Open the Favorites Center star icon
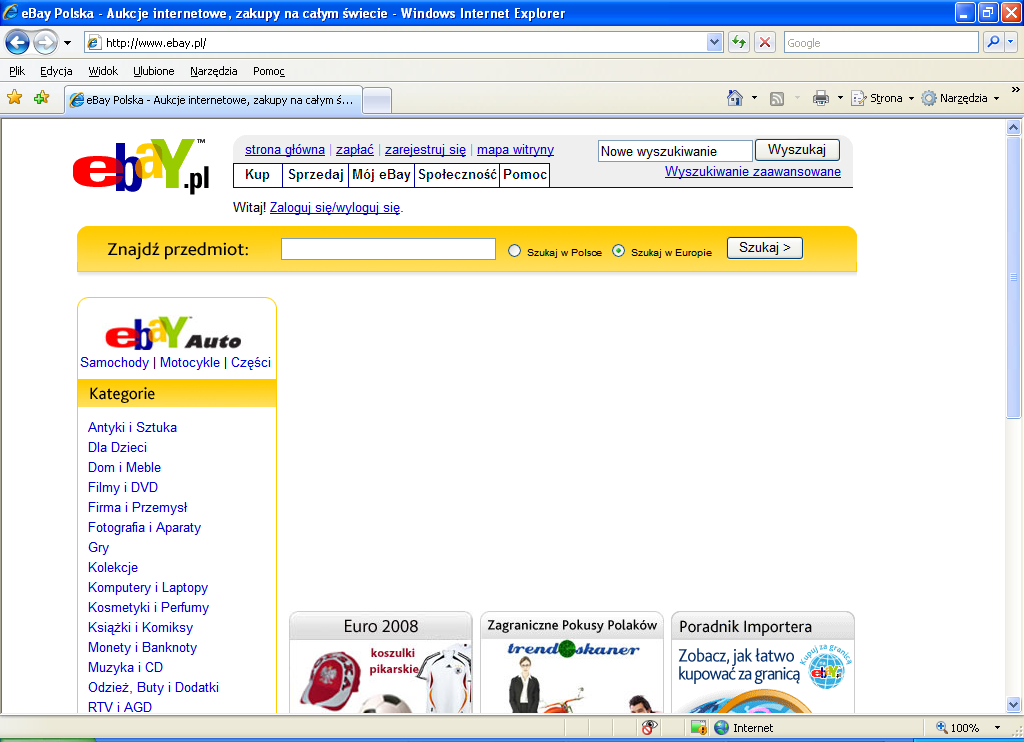Screen dimensions: 1024x742 14,98
